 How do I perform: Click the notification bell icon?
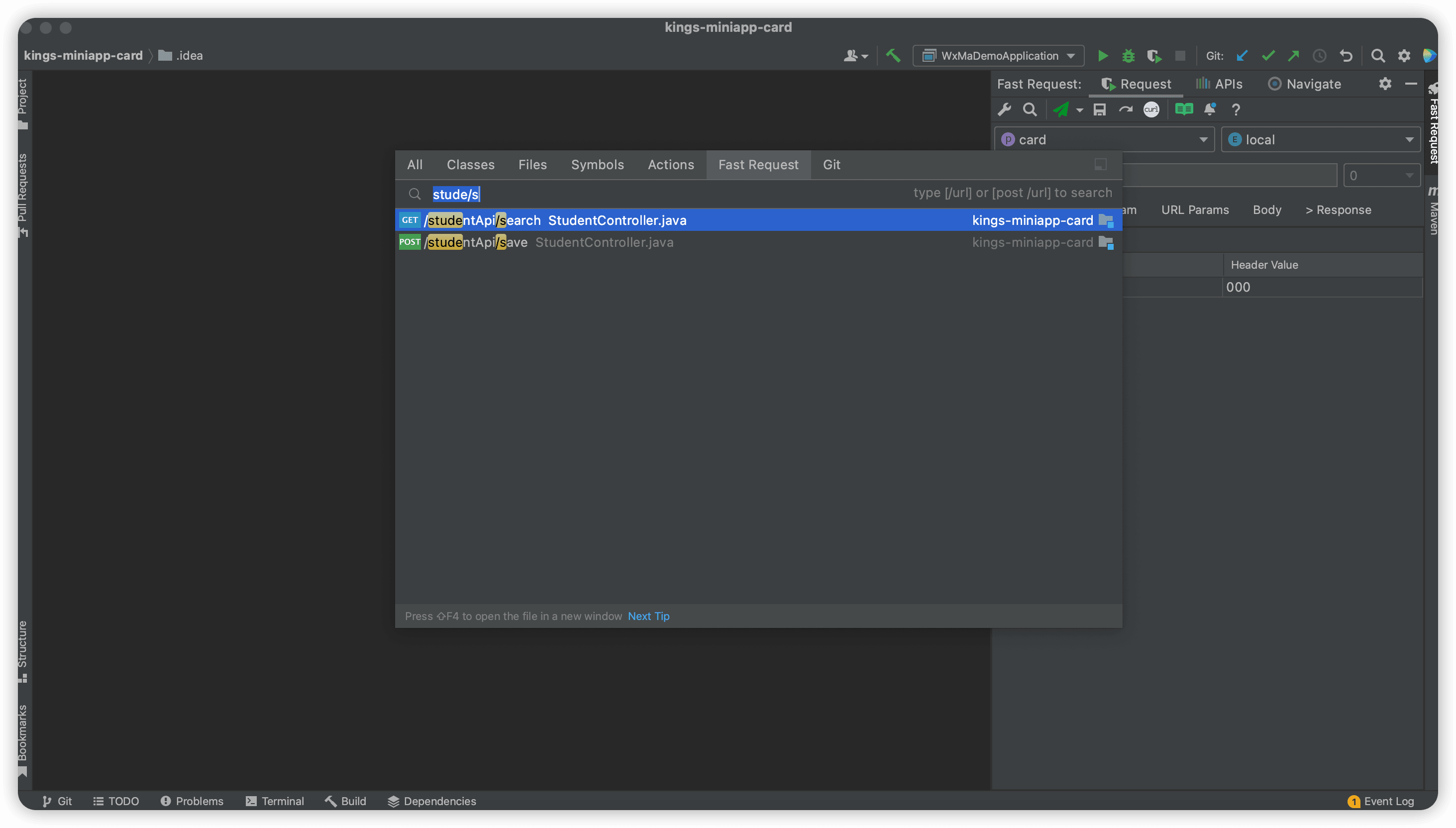click(1210, 109)
